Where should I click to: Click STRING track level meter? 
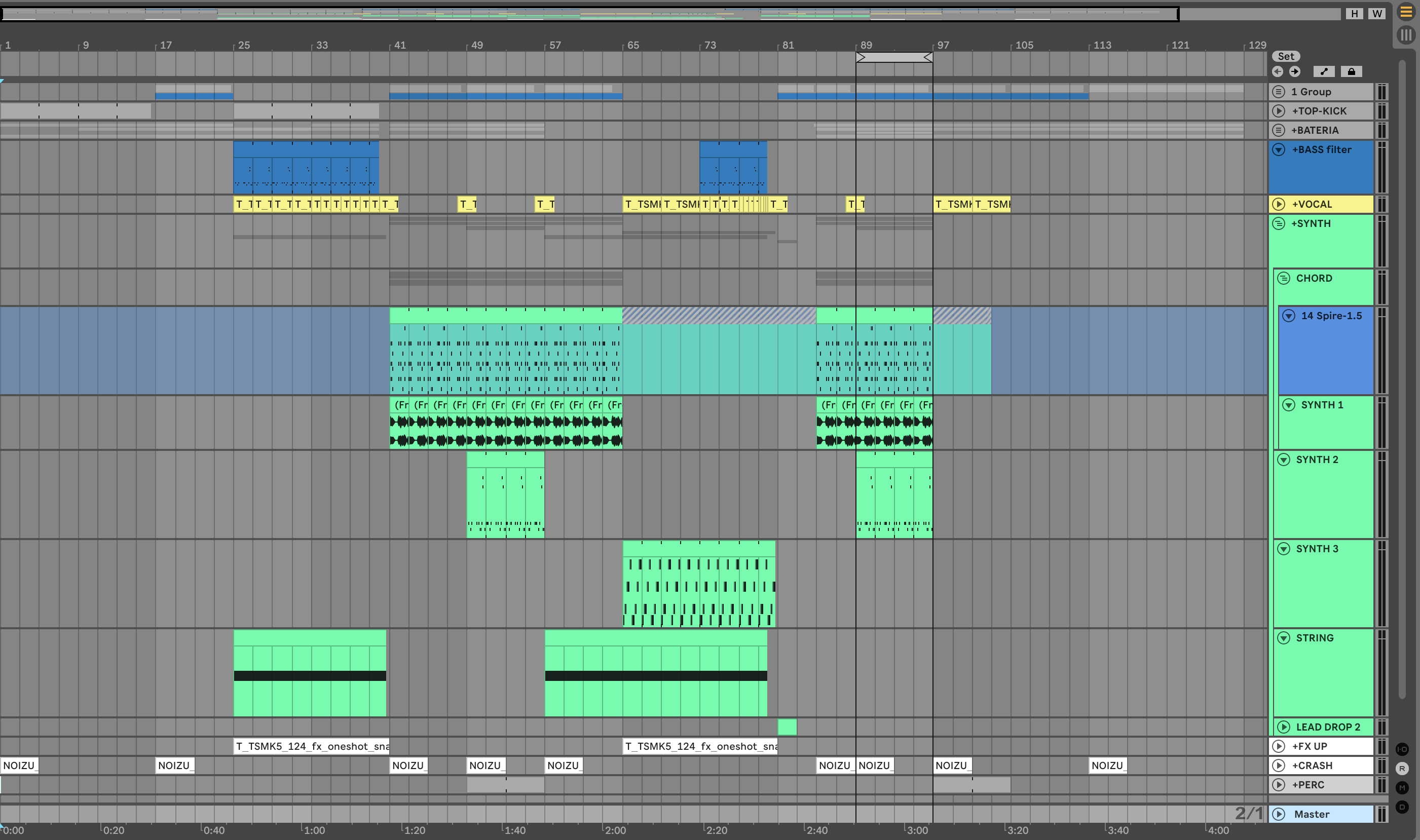tap(1381, 672)
